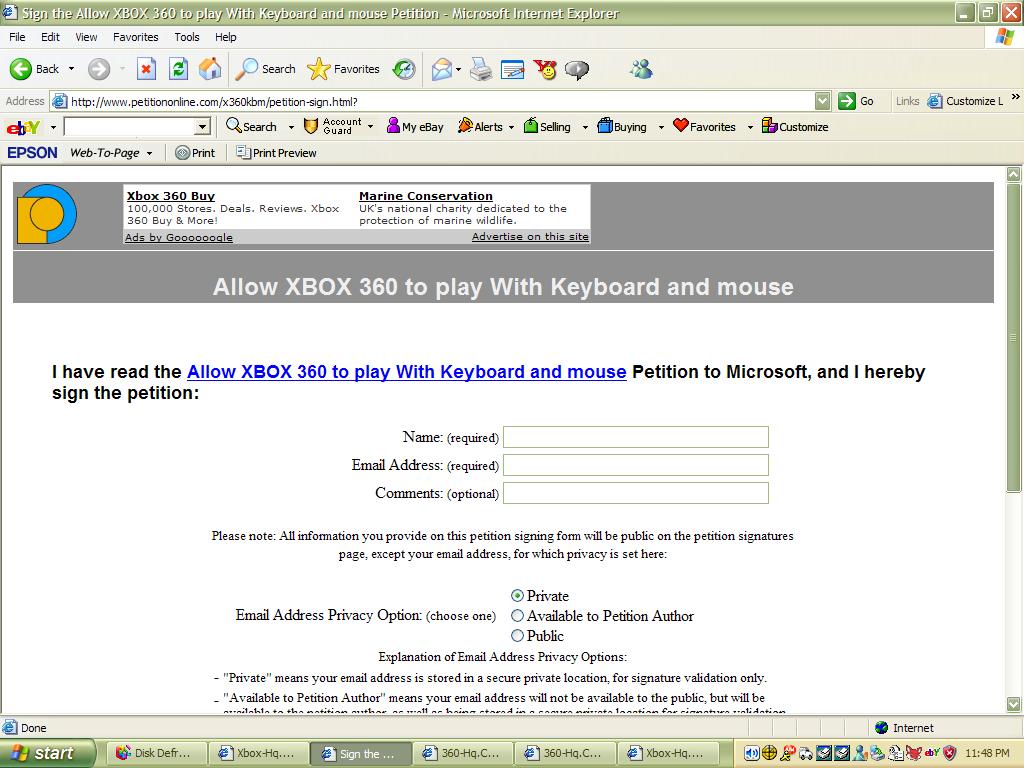
Task: Open My eBay toolbar button
Action: (415, 127)
